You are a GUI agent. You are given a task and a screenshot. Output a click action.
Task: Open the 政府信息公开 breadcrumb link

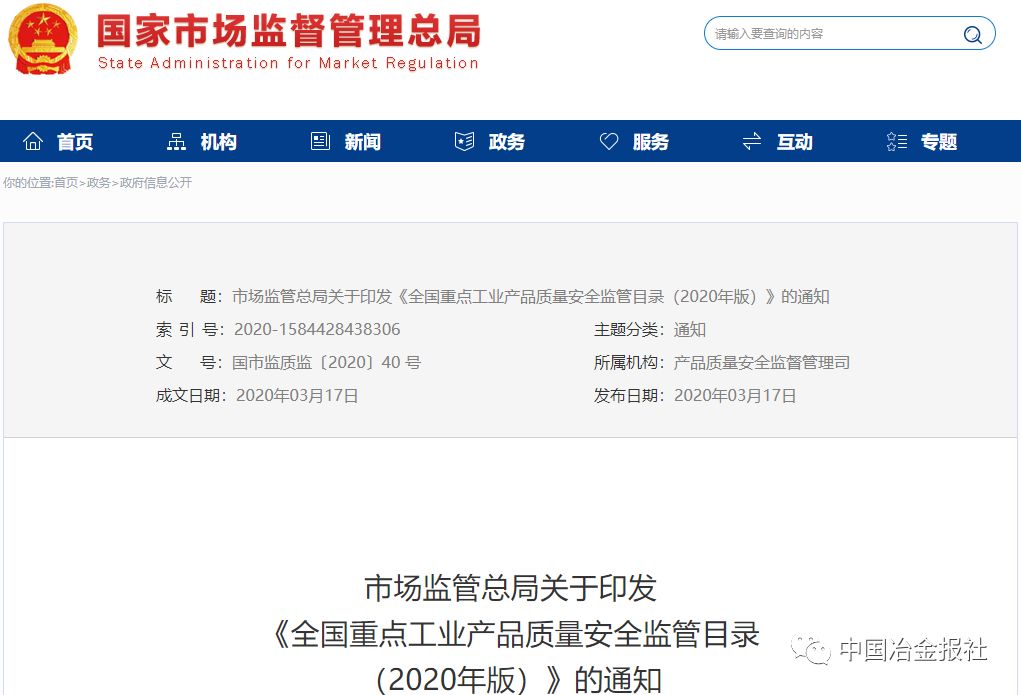[x=155, y=183]
